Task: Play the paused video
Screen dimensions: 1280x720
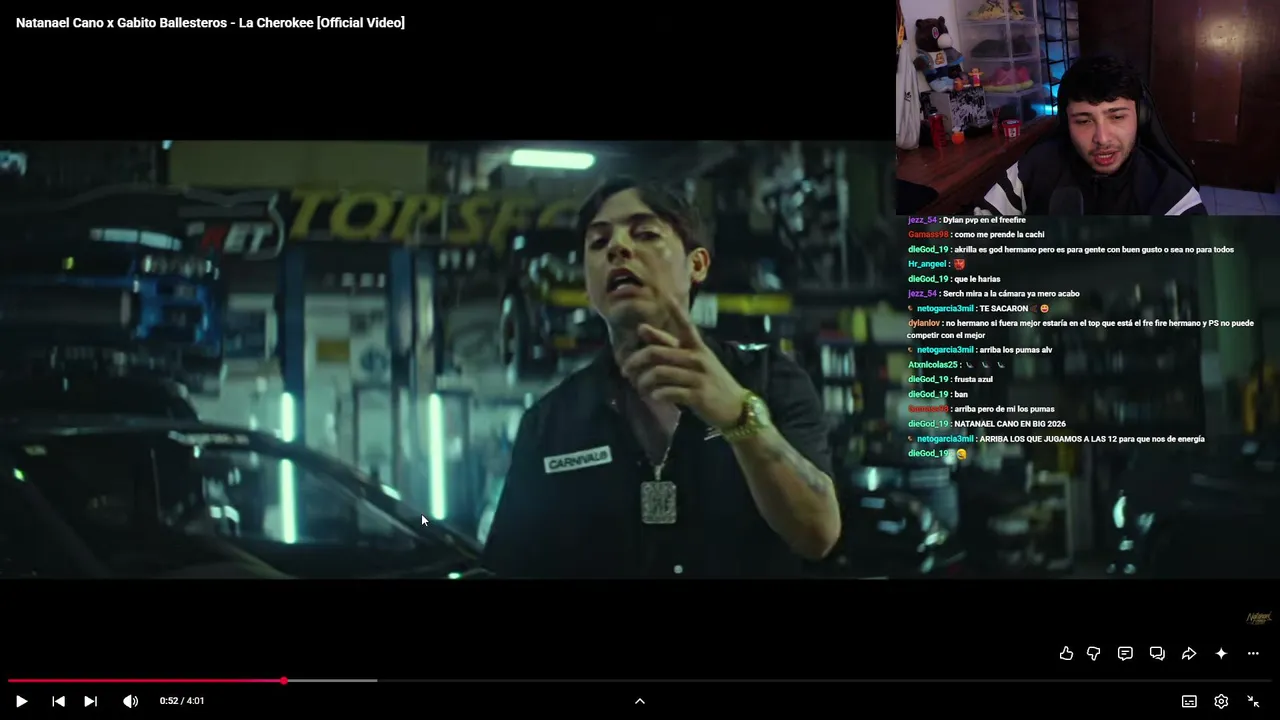Action: click(x=21, y=701)
